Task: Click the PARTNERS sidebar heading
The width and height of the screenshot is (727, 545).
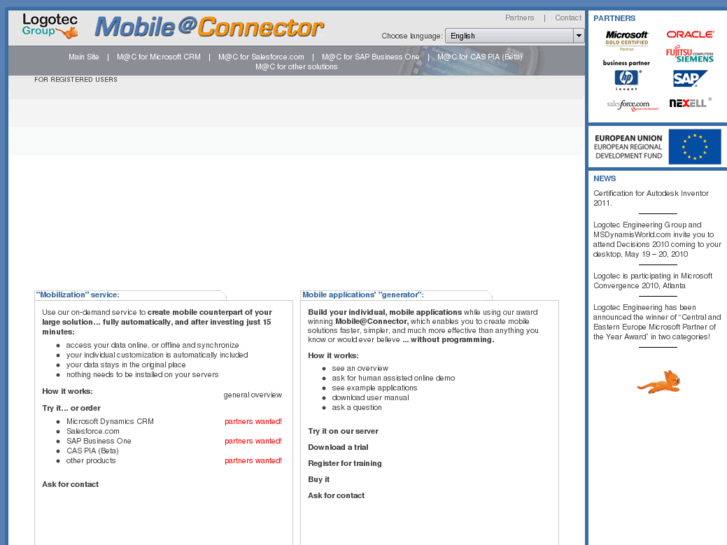Action: point(614,18)
